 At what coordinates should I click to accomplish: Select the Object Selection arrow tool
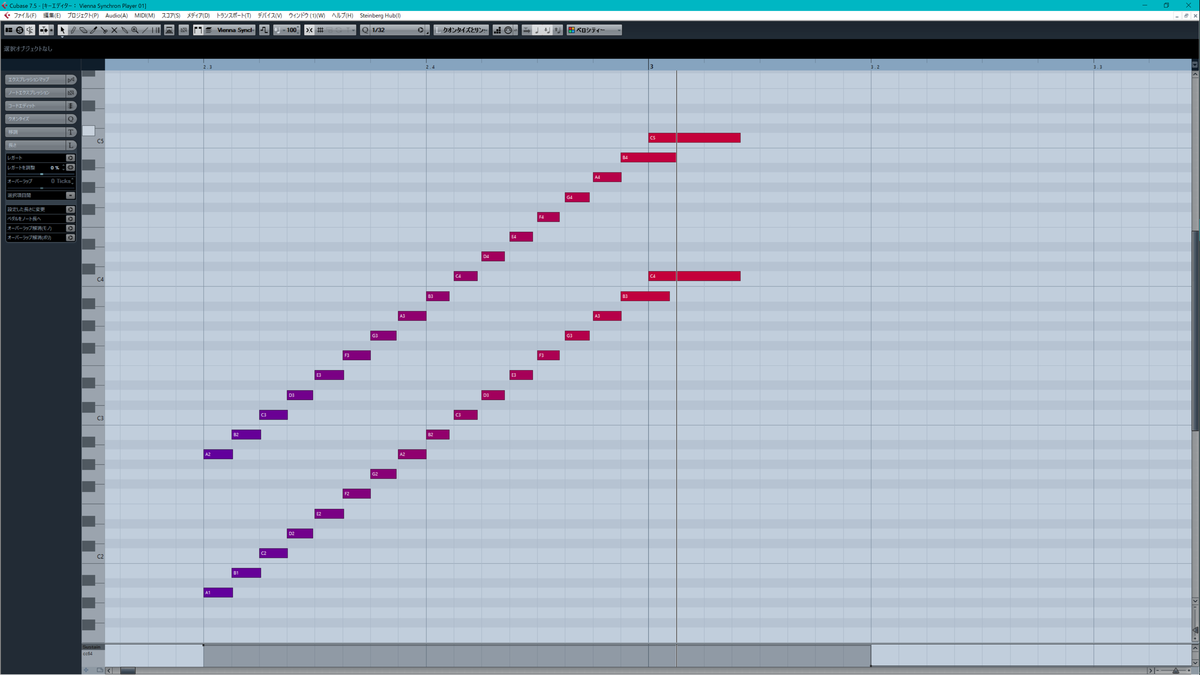tap(62, 30)
